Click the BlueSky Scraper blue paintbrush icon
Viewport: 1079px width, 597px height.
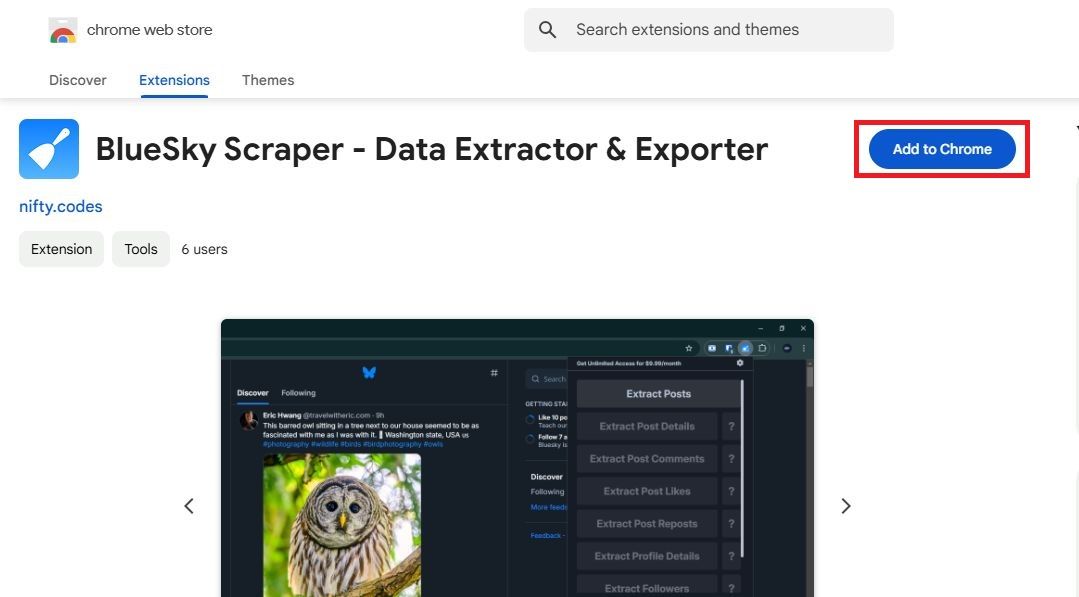[49, 148]
